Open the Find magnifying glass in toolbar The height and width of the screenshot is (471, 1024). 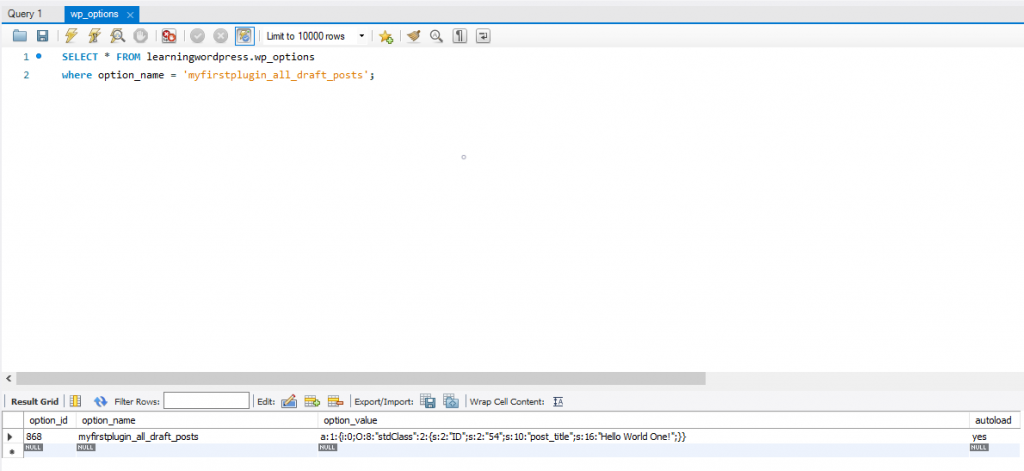click(x=436, y=36)
